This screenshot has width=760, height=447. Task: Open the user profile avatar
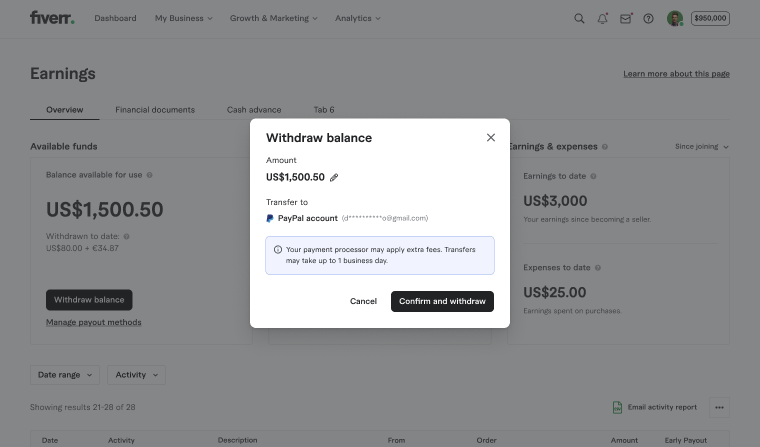click(x=675, y=18)
